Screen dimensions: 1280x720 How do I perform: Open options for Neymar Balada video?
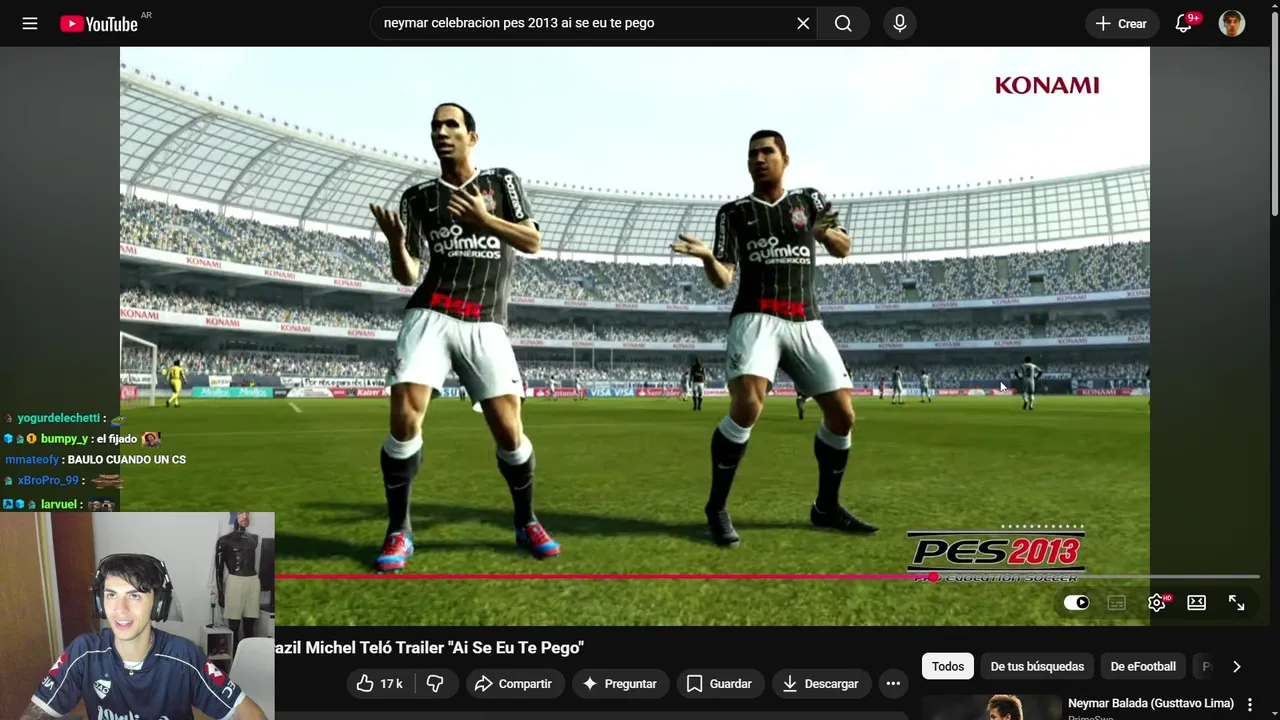[1249, 705]
